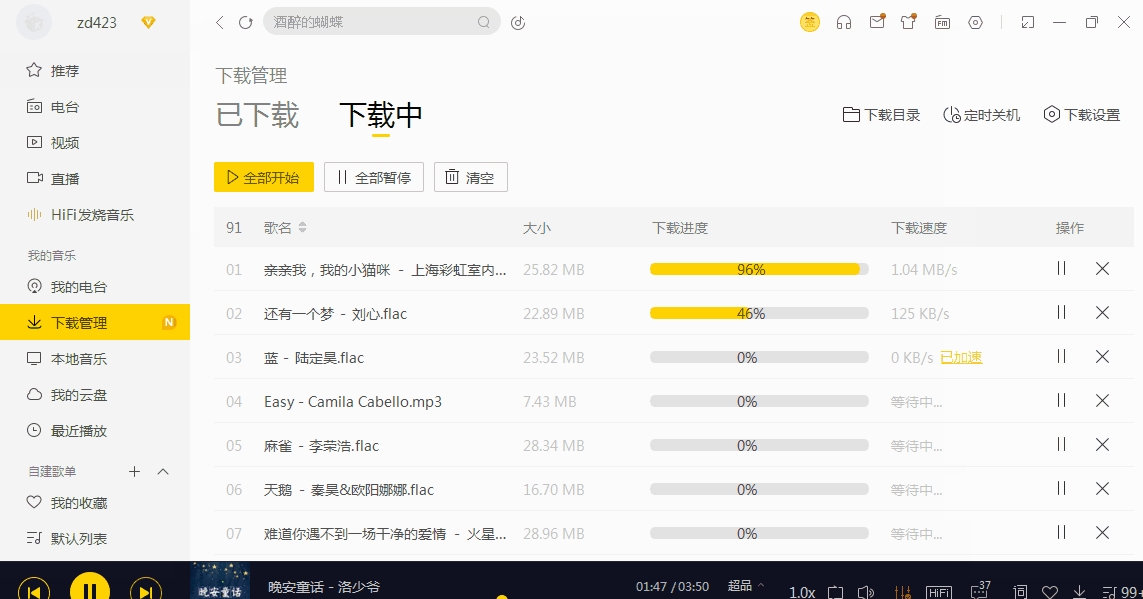Switch to mini mode icon
The image size is (1143, 599).
(x=1028, y=23)
